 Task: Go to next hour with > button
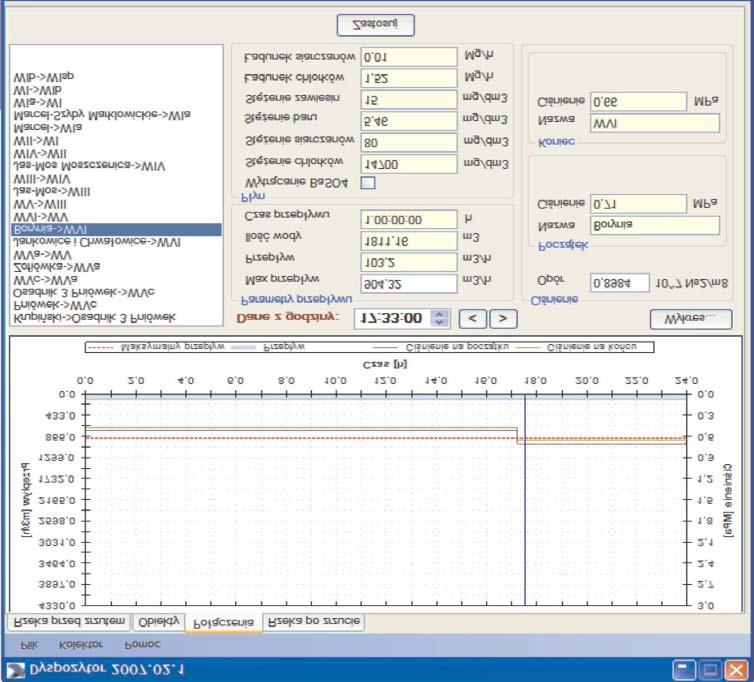(x=503, y=319)
